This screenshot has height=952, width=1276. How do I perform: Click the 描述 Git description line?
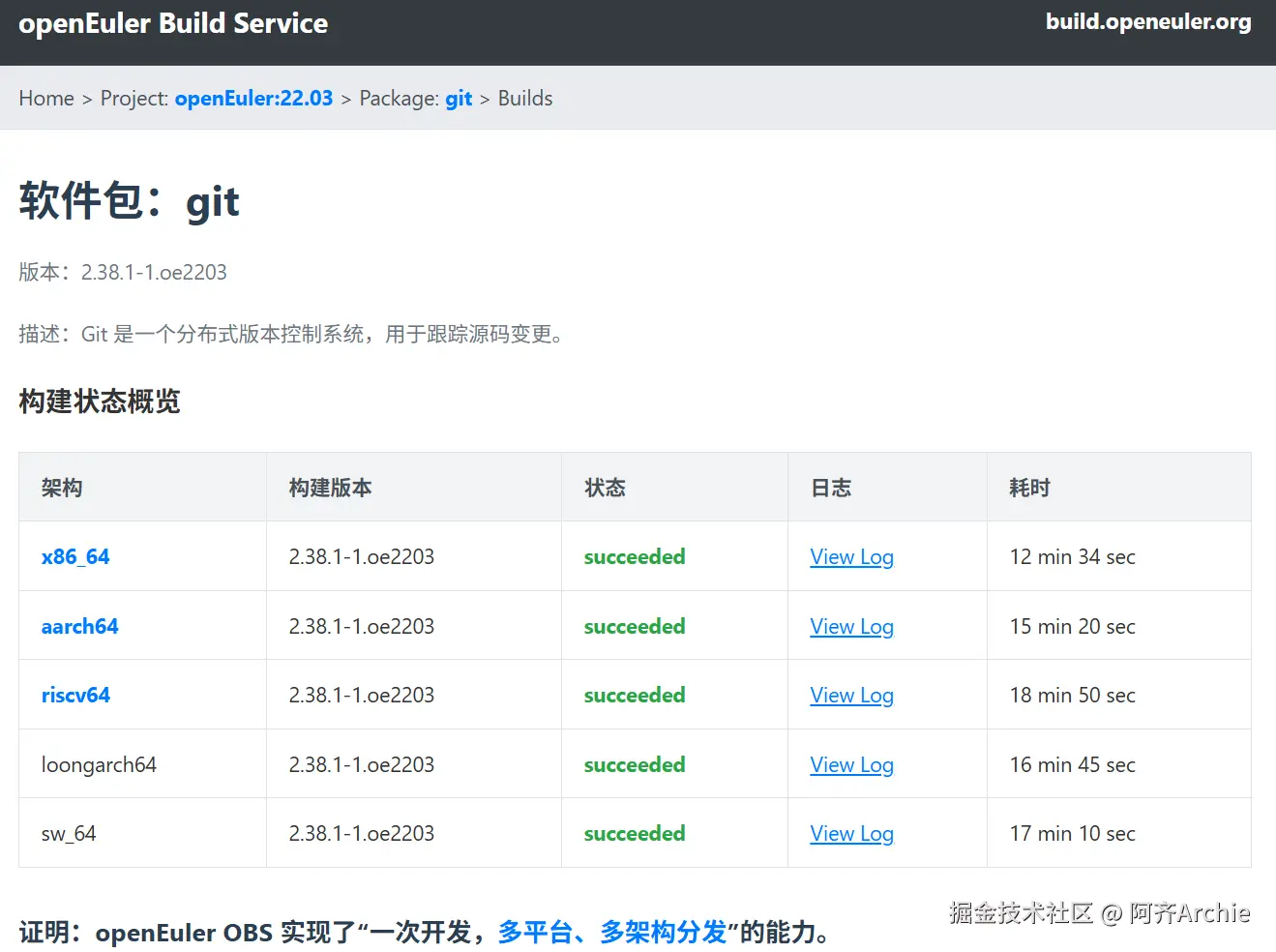tap(291, 335)
